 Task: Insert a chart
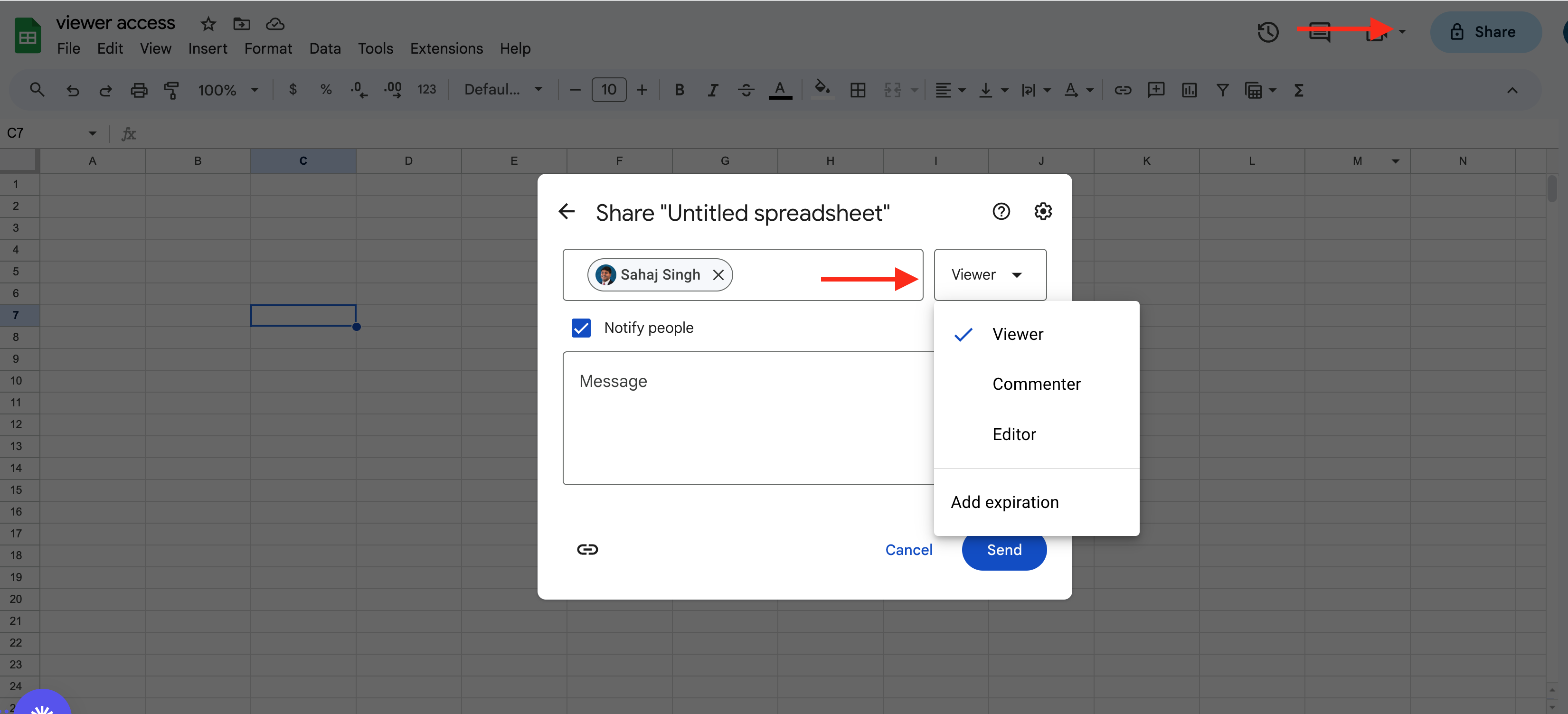[1190, 90]
